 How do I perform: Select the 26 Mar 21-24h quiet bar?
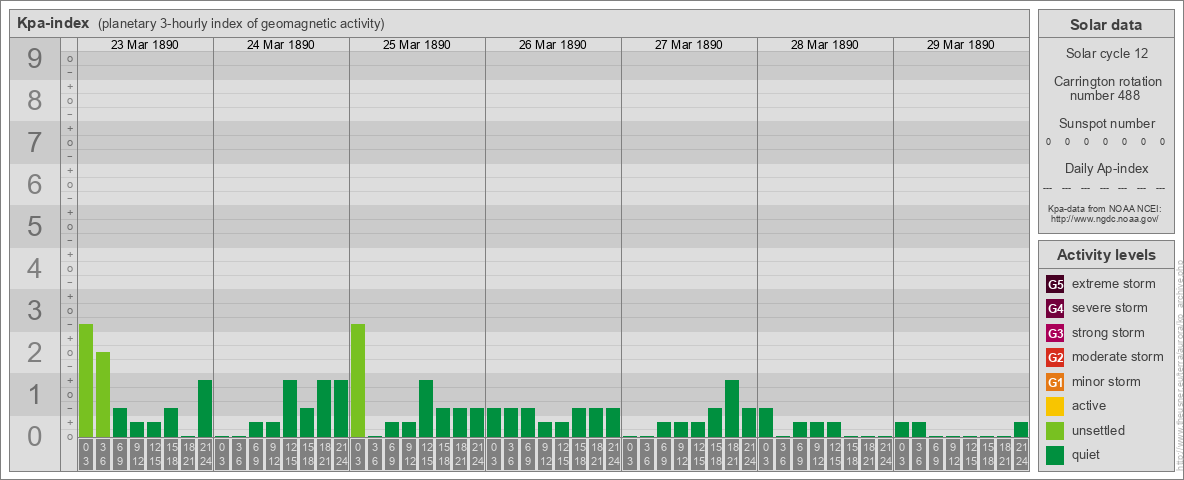click(x=612, y=423)
